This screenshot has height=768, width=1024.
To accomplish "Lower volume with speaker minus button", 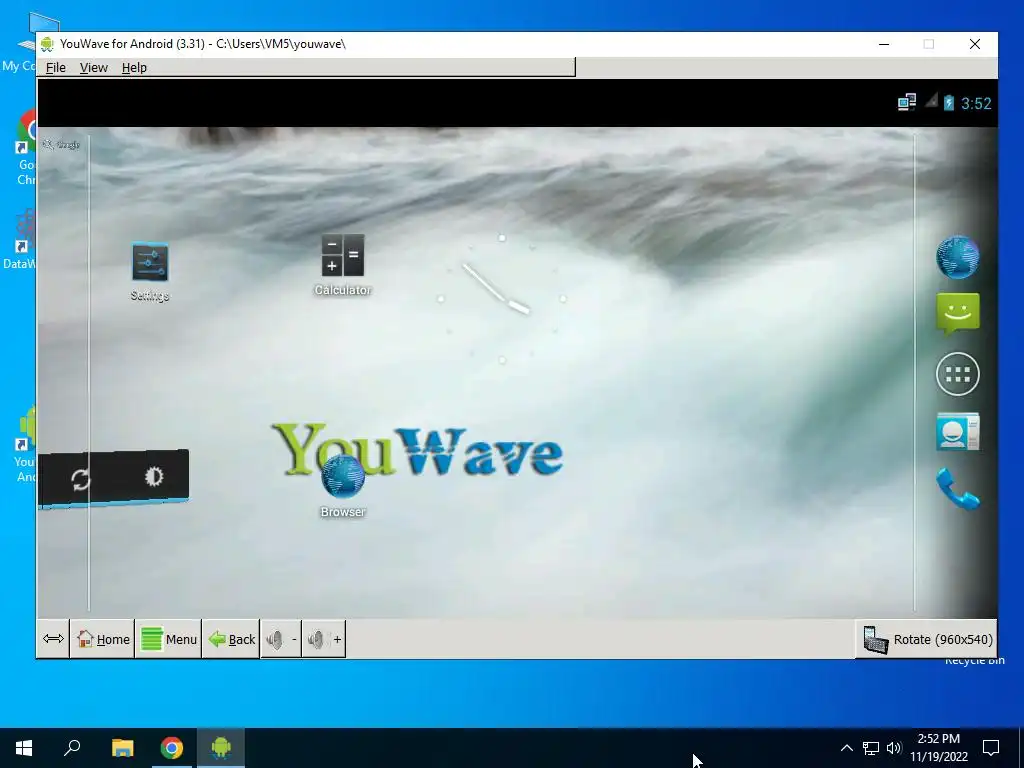I will click(281, 639).
